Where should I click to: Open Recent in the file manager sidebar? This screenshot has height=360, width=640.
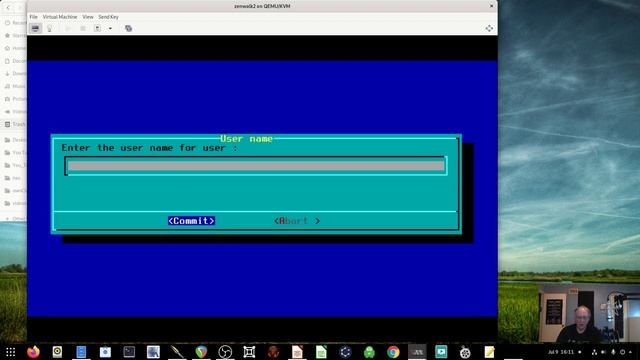(x=16, y=22)
